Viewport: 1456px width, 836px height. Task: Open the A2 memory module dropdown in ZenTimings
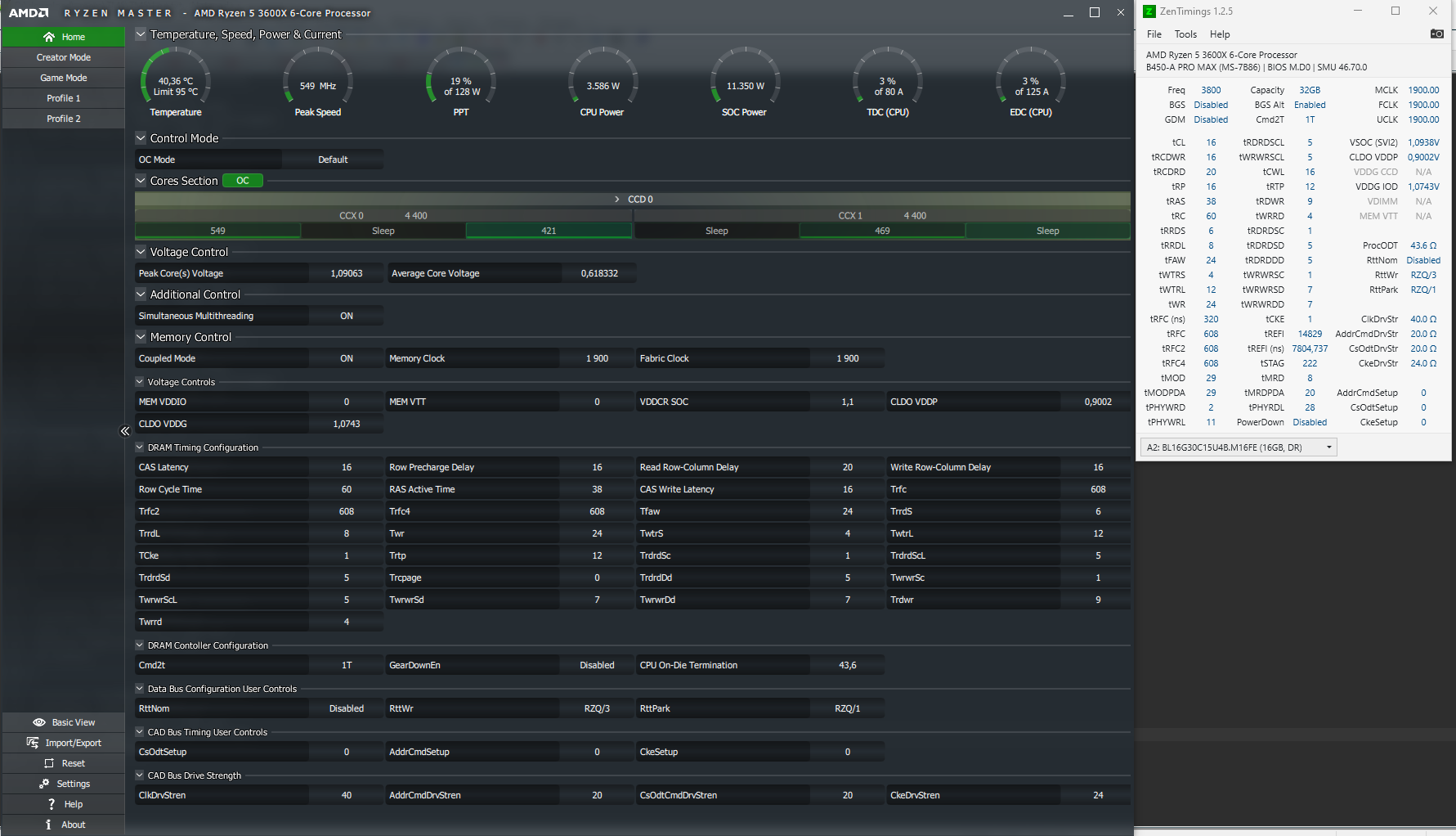pos(1239,447)
